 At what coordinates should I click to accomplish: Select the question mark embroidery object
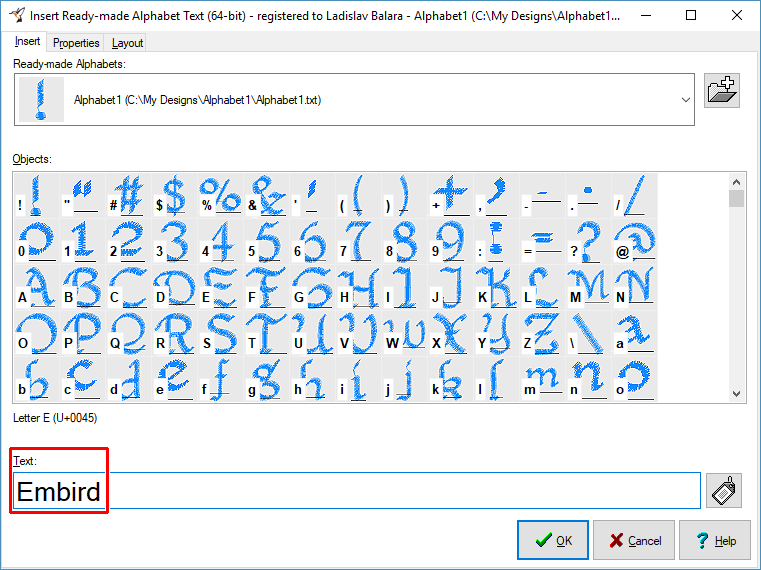pyautogui.click(x=588, y=241)
